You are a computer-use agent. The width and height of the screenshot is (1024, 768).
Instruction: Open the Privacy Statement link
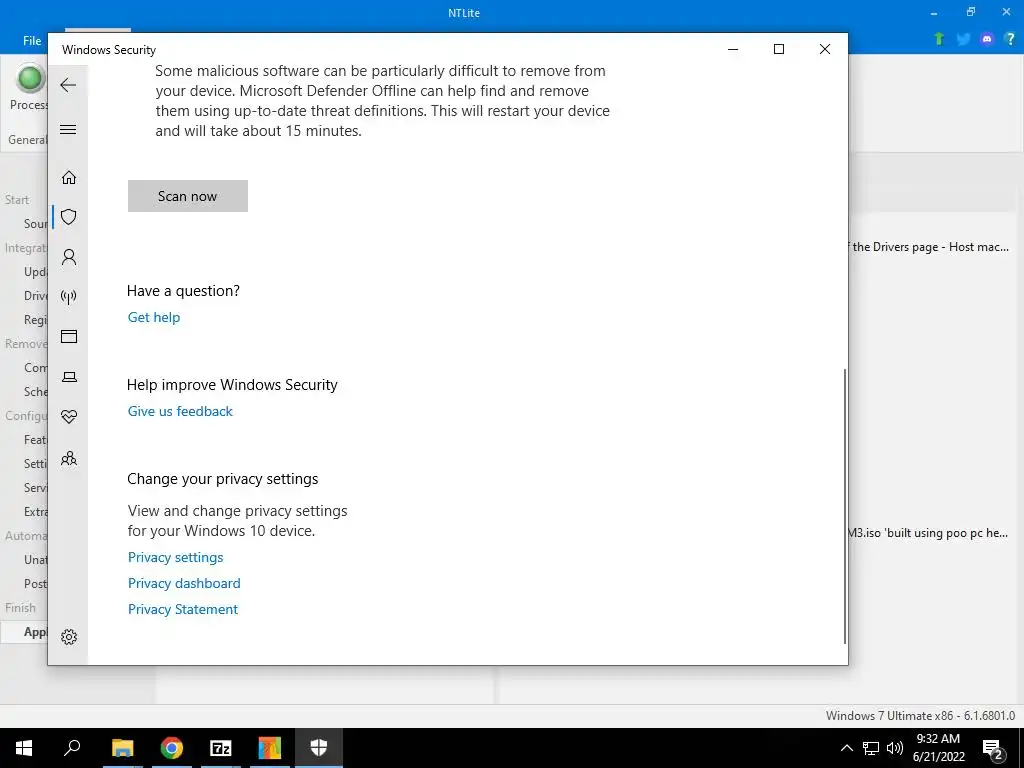point(183,609)
